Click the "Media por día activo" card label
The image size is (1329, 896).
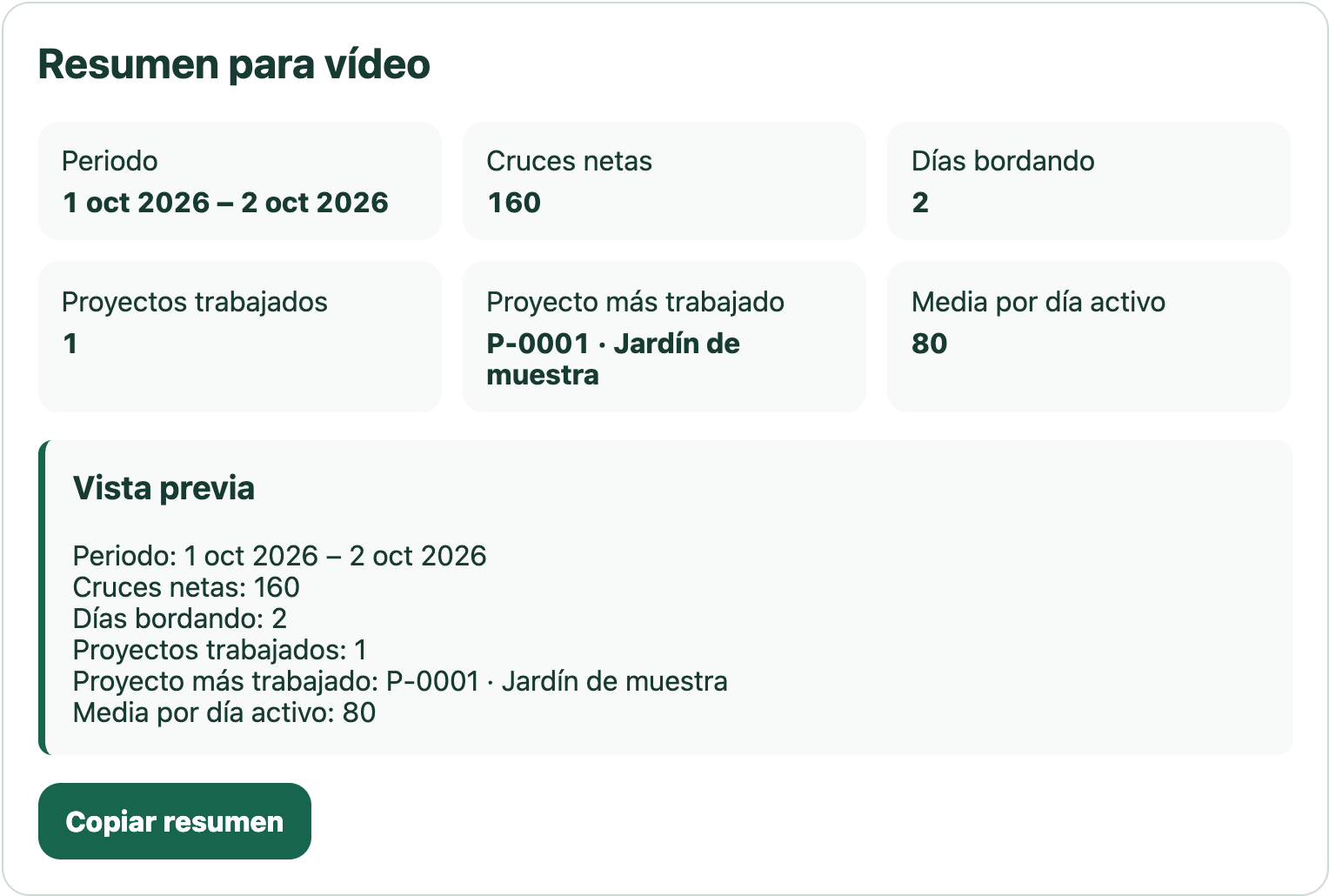[1038, 302]
